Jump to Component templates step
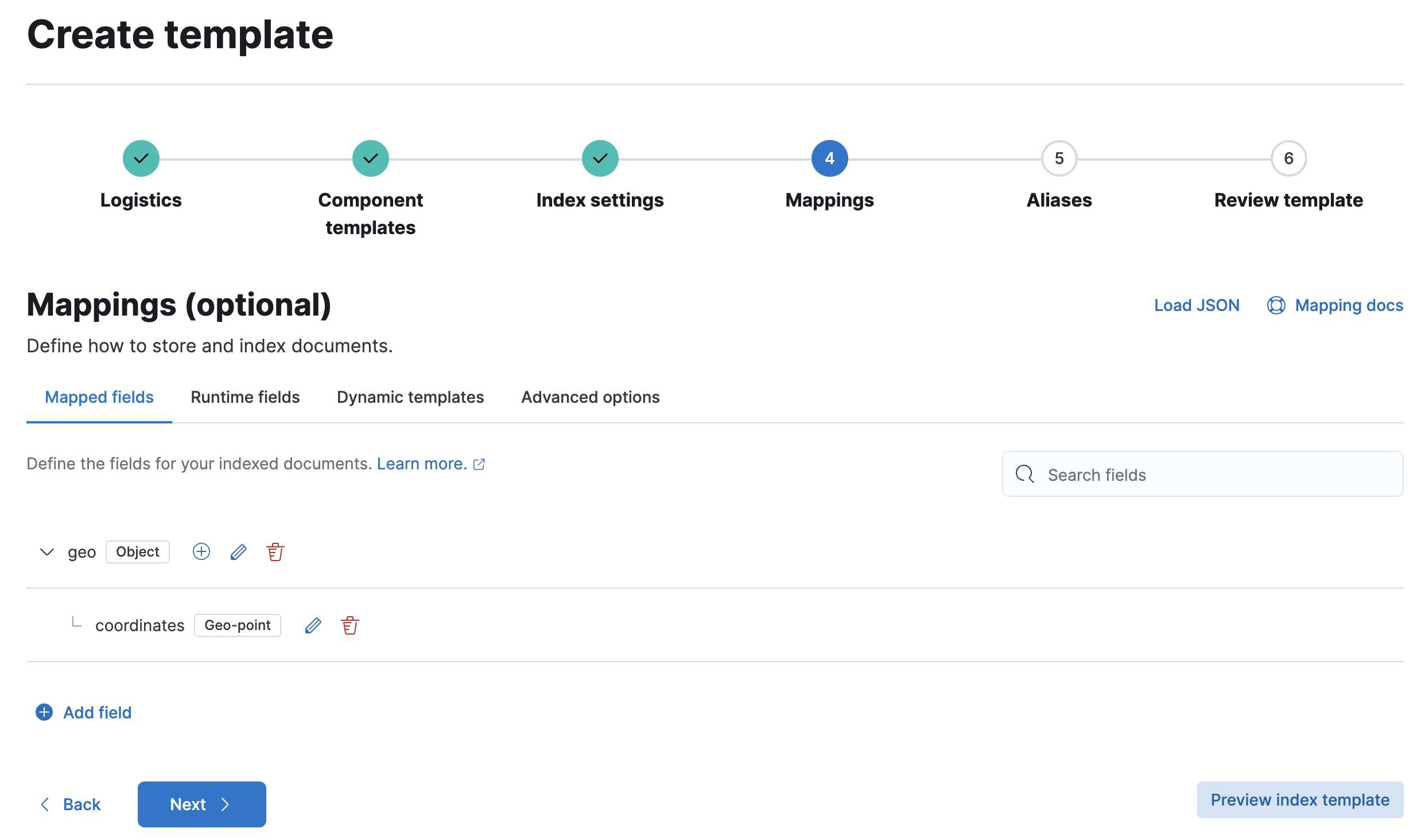 (370, 158)
